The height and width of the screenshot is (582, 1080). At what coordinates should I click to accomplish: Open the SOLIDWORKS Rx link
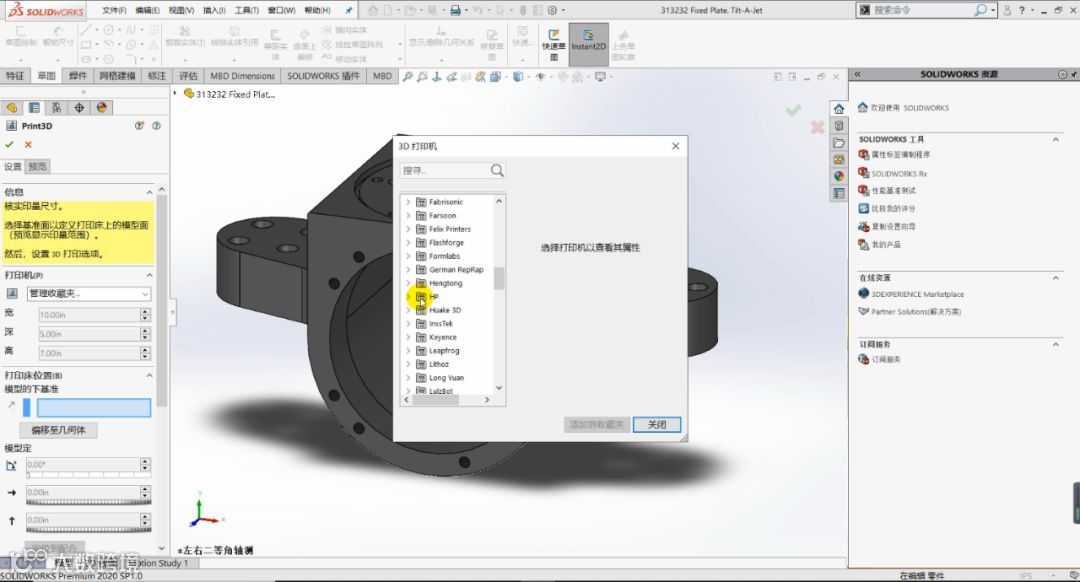click(899, 174)
